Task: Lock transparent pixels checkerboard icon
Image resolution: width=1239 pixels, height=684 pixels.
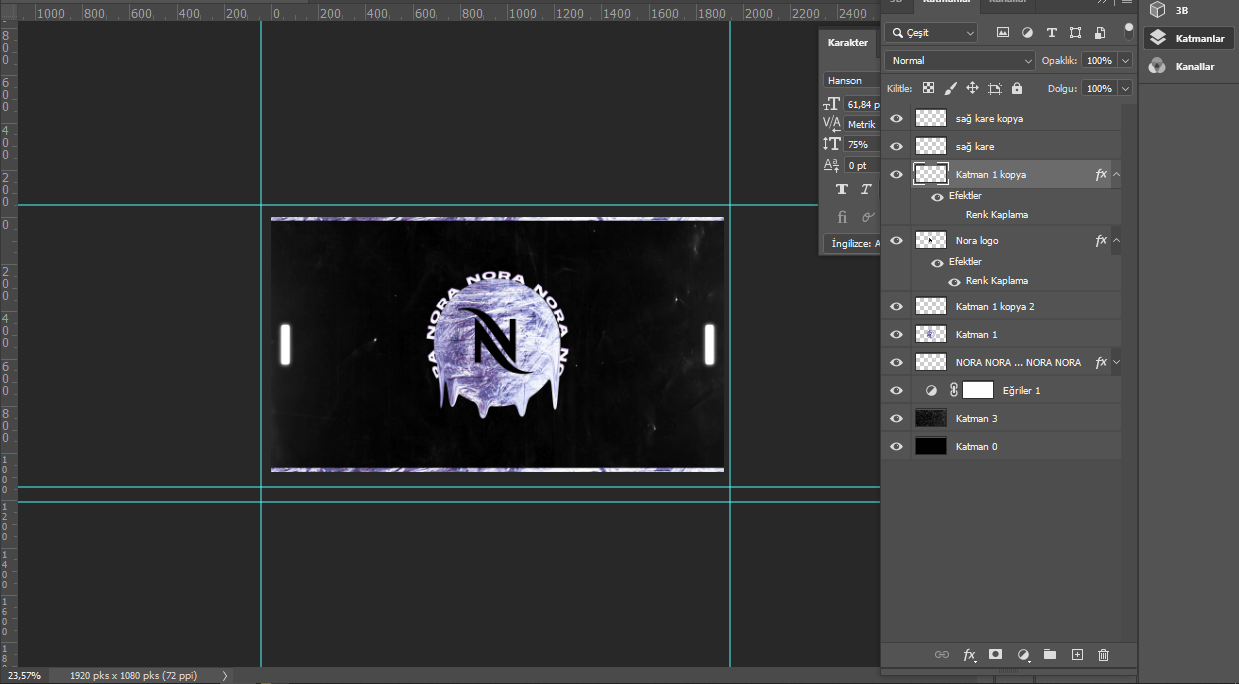Action: coord(929,88)
